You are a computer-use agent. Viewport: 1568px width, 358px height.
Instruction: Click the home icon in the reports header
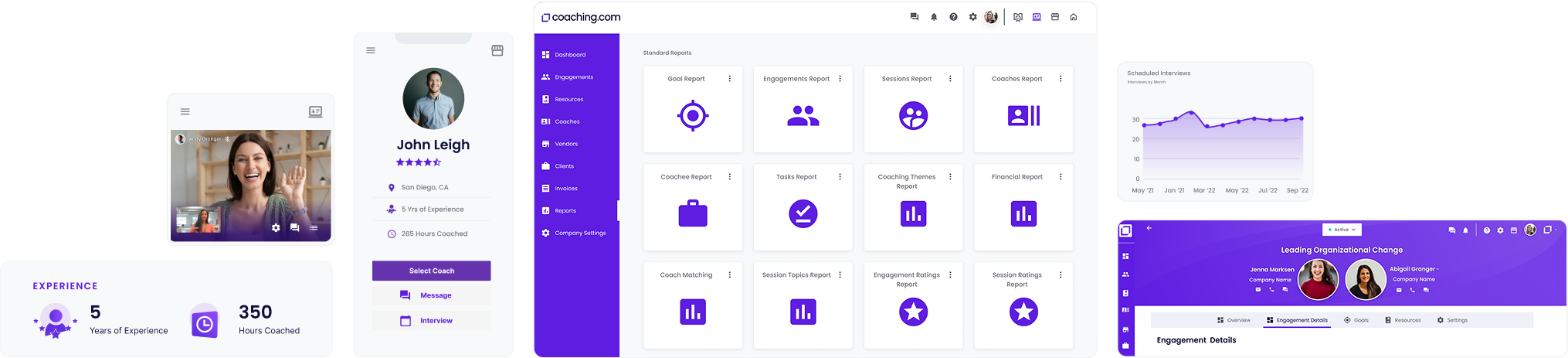(x=1074, y=17)
